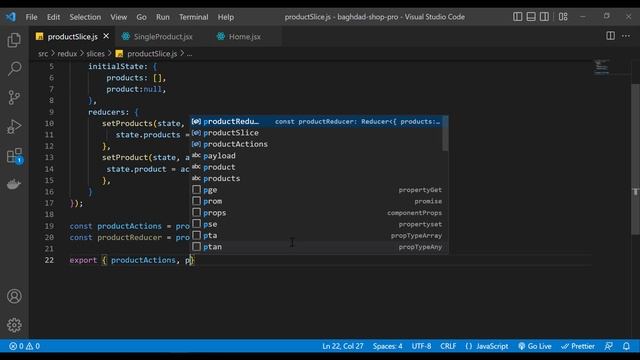This screenshot has height=360, width=640.
Task: Click Ln 22, Col 27 status
Action: coord(342,346)
